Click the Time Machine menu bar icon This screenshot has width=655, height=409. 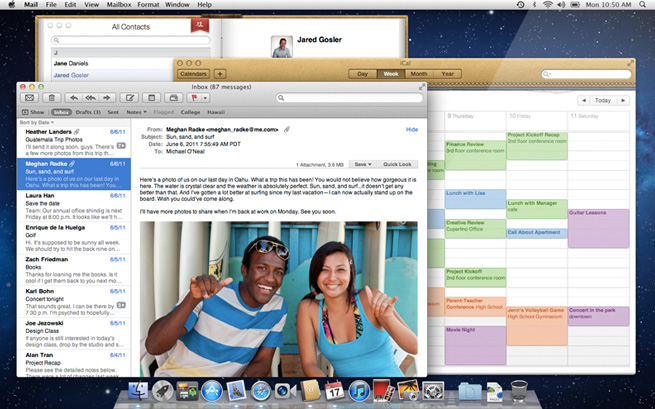[520, 5]
